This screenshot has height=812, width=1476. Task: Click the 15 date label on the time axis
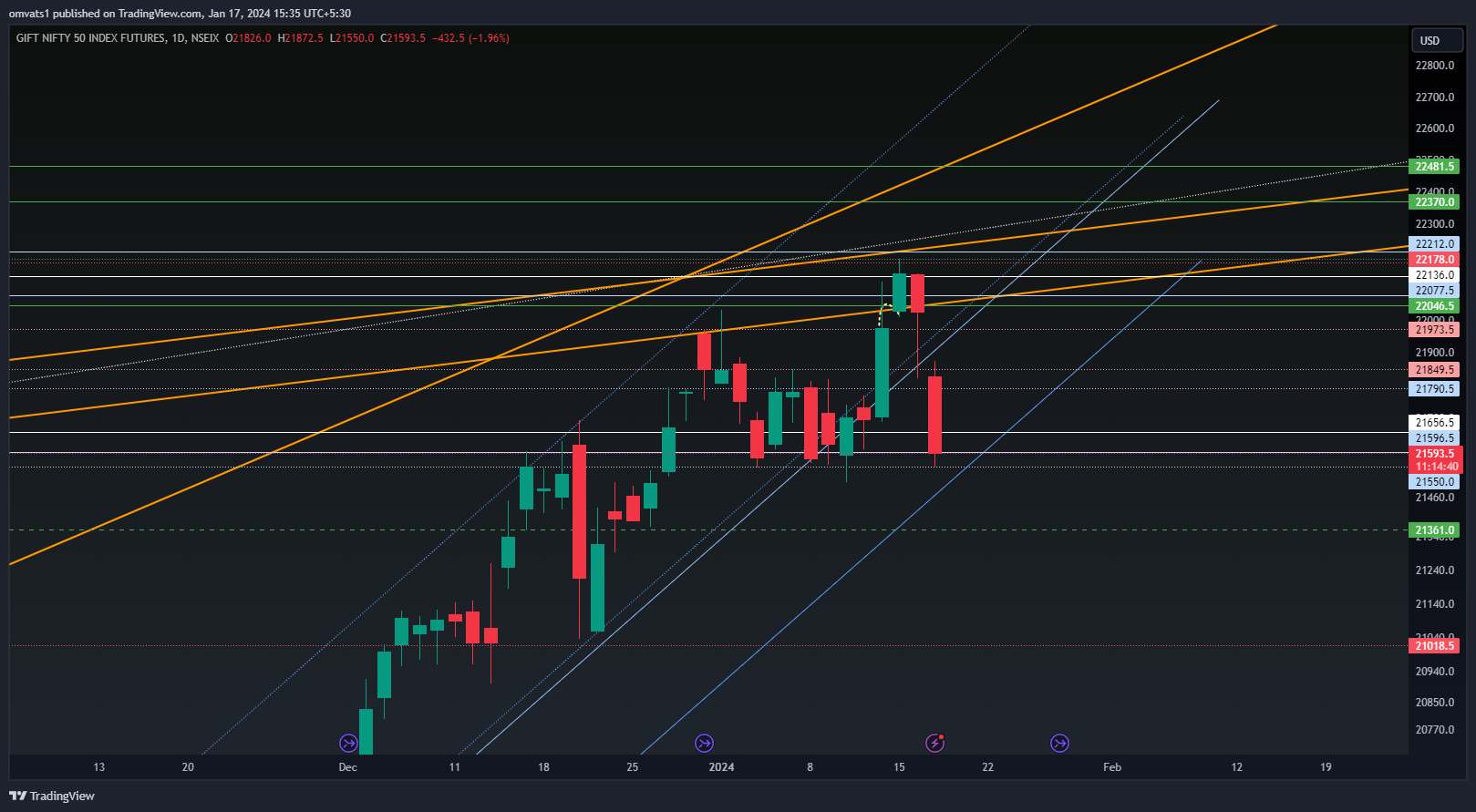899,767
